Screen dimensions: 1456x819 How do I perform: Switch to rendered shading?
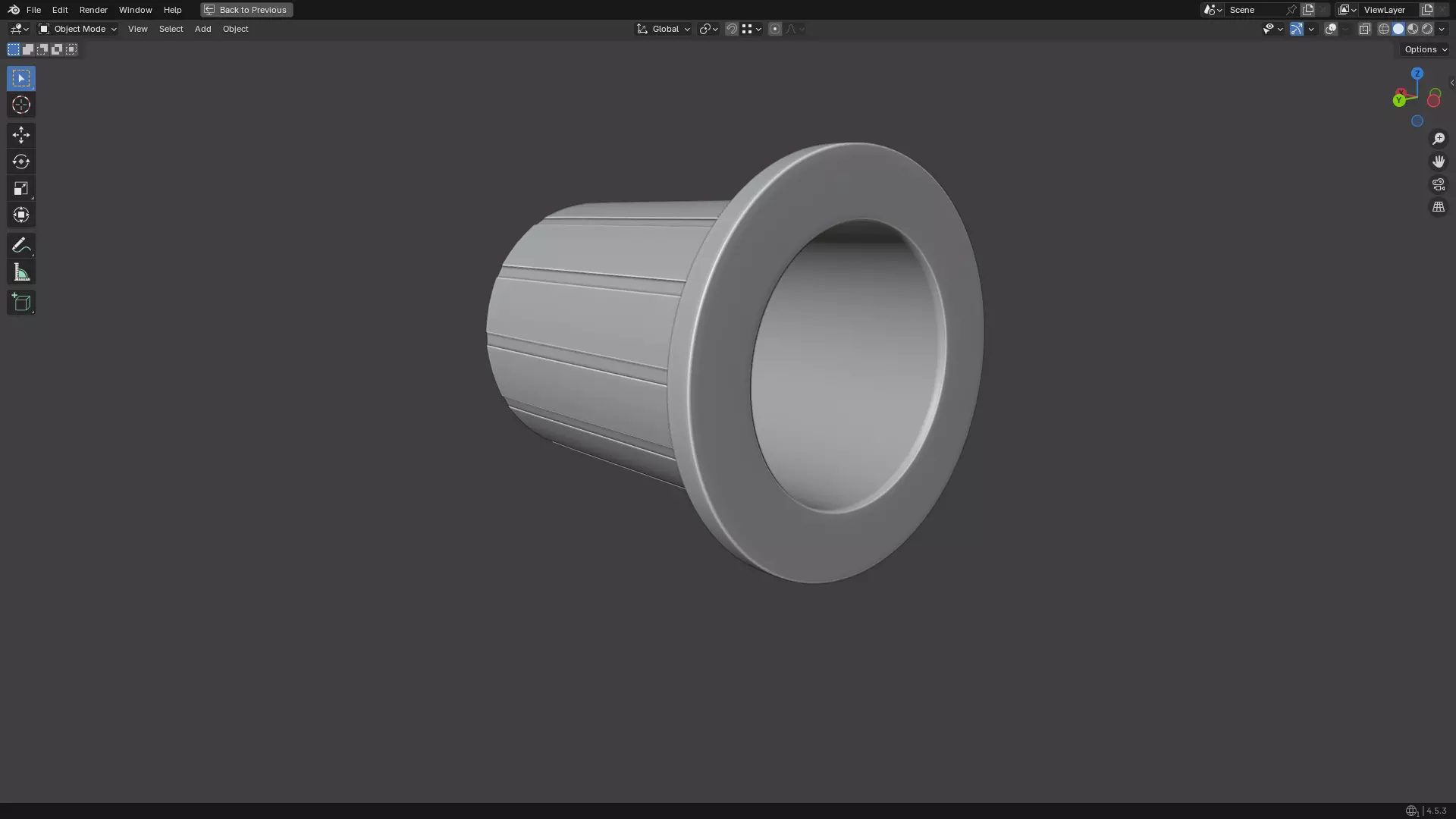1427,29
